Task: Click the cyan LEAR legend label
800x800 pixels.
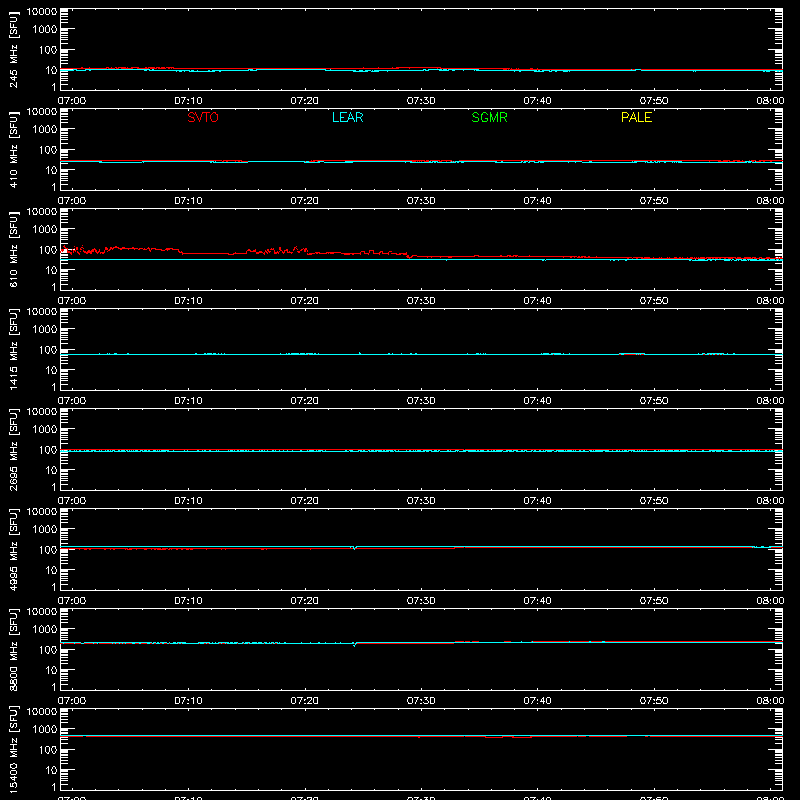Action: (x=347, y=117)
